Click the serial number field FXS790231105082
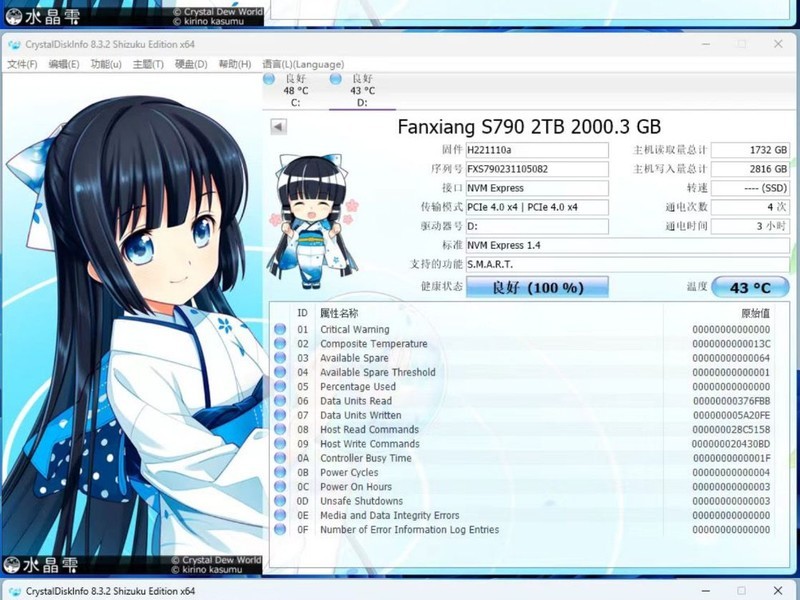 (537, 169)
